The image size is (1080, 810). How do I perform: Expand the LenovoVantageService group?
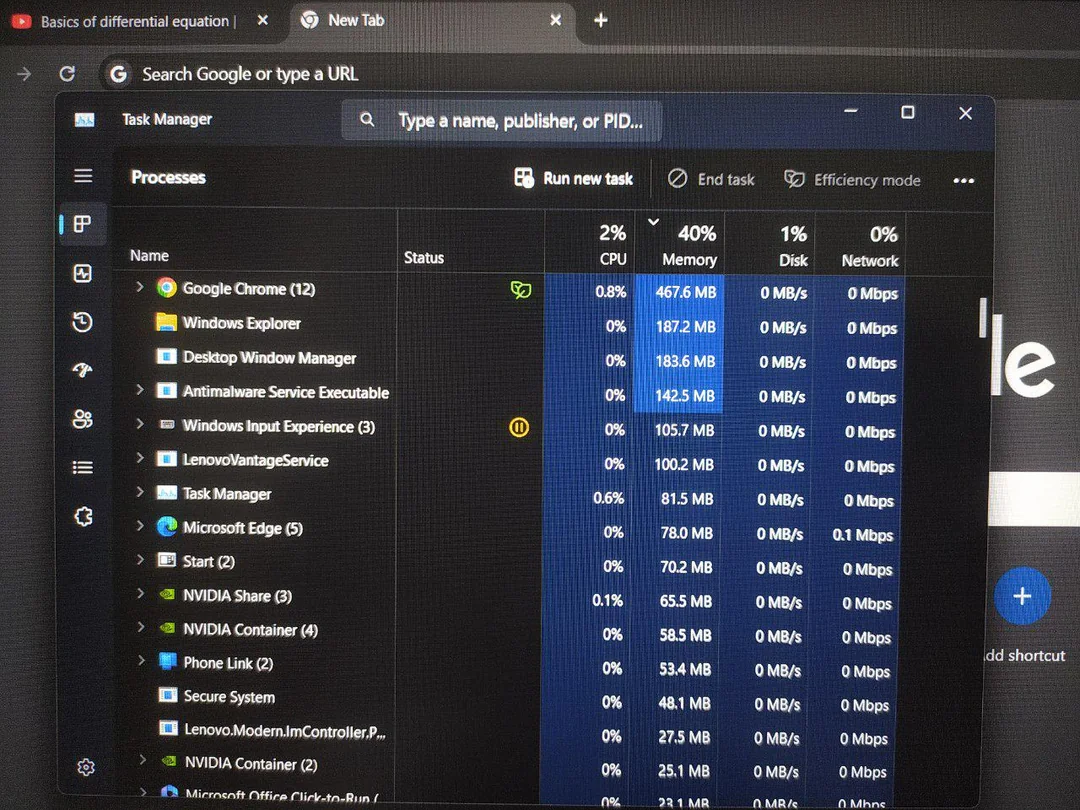pyautogui.click(x=140, y=457)
